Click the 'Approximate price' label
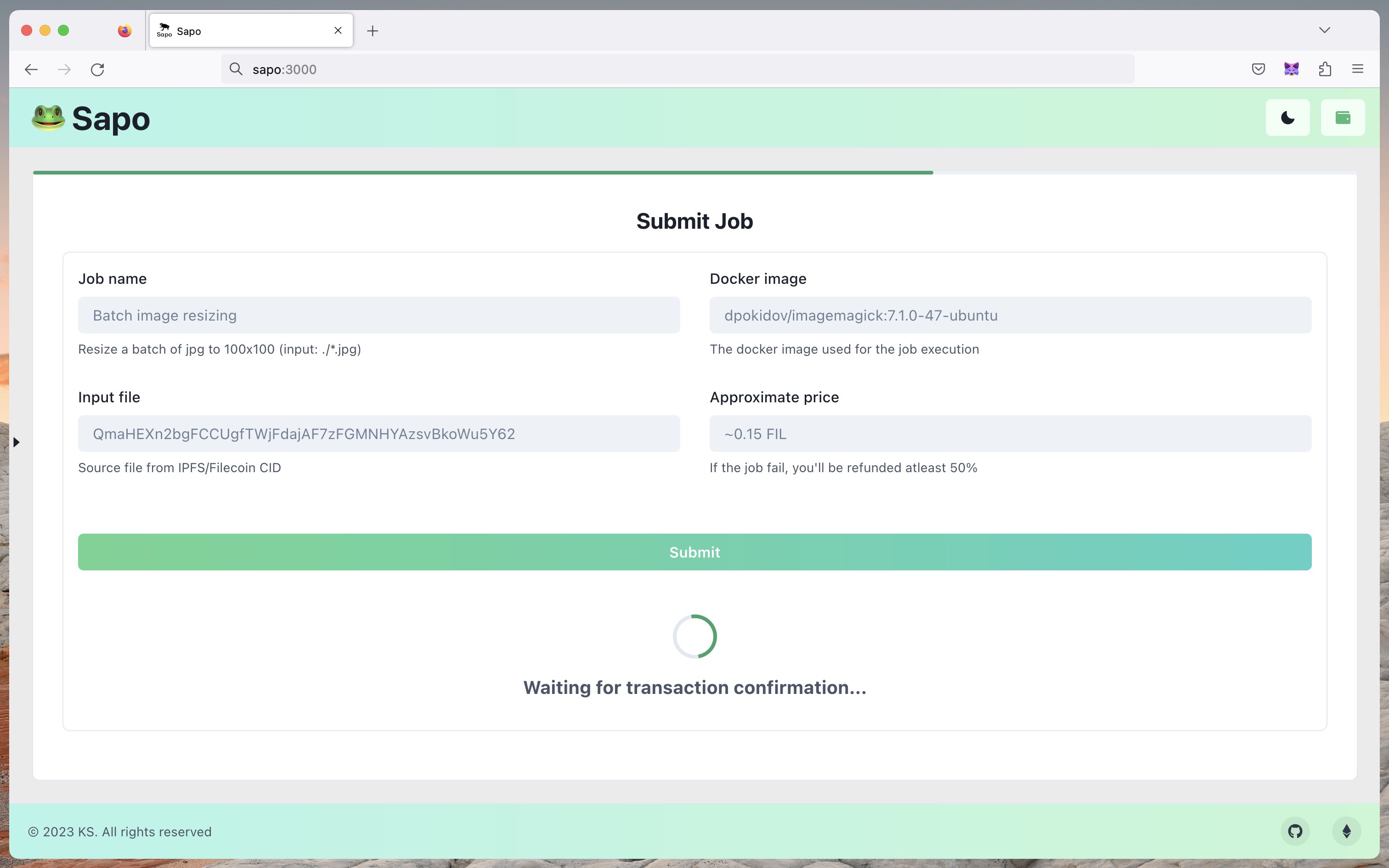The image size is (1389, 868). [x=774, y=397]
